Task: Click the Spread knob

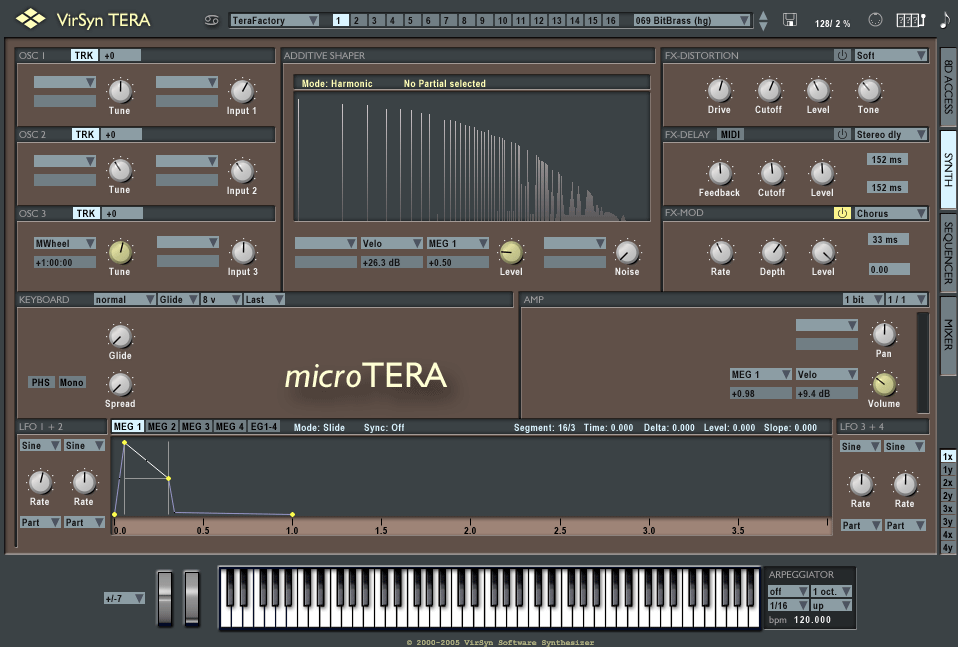Action: coord(120,384)
